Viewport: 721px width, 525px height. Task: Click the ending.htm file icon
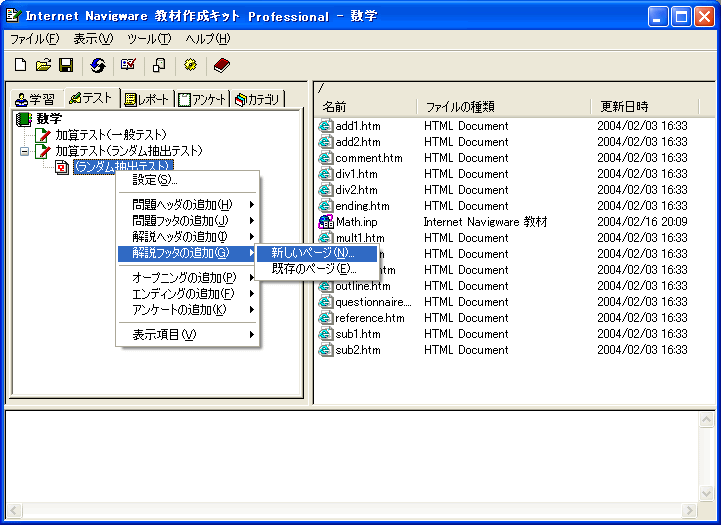click(x=326, y=205)
